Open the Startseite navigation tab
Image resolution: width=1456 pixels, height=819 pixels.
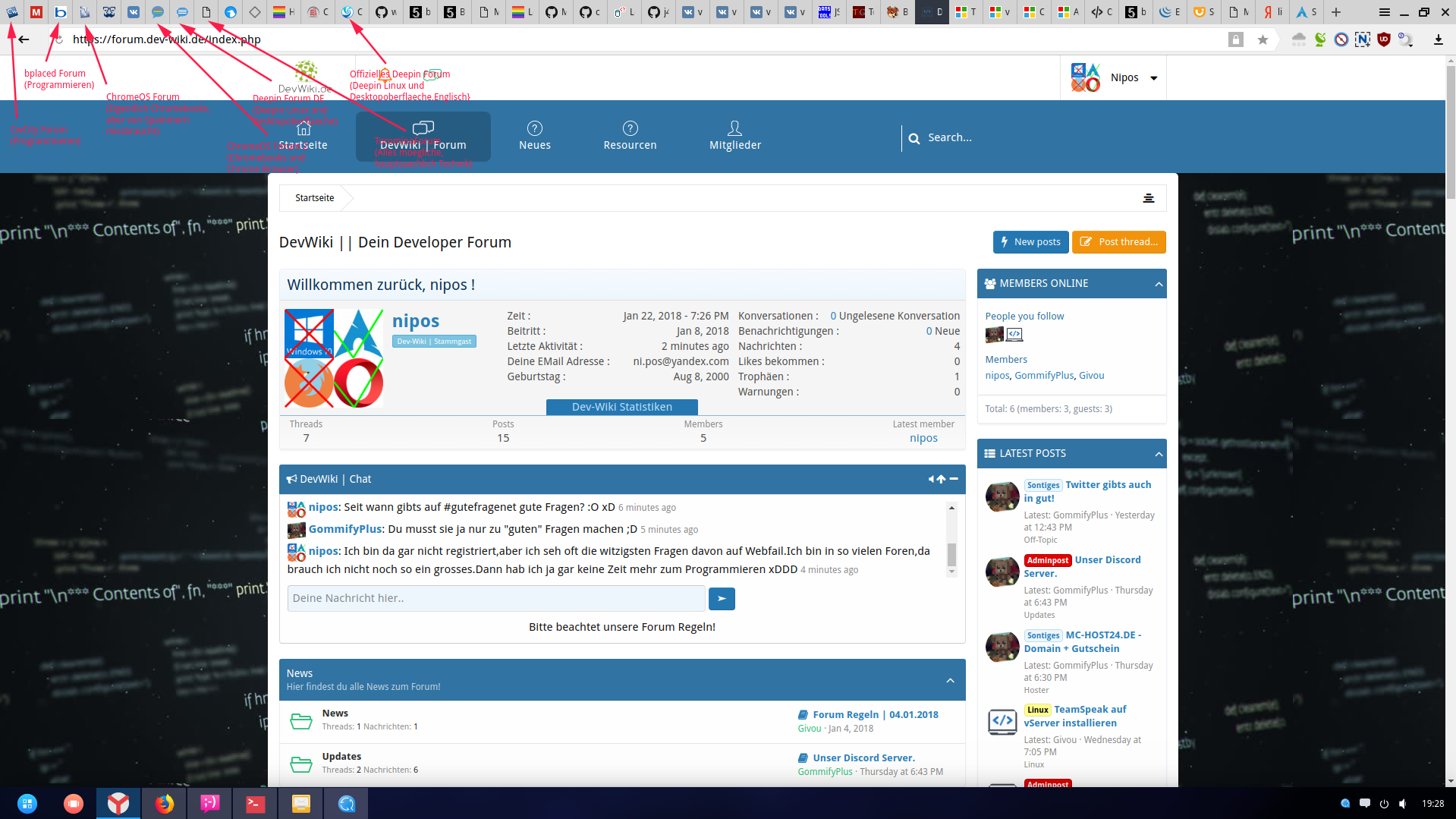303,137
